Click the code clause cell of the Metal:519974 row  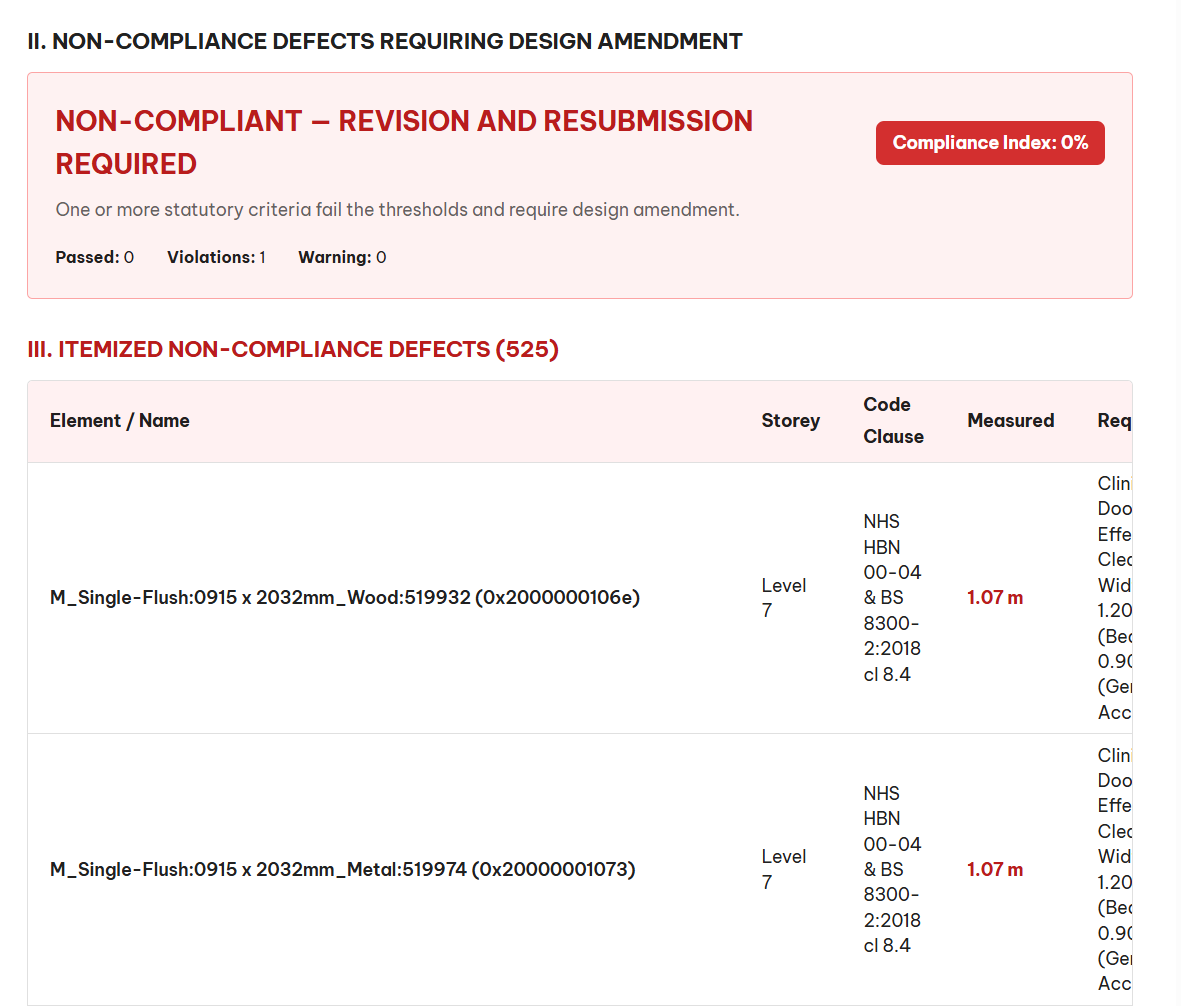[x=893, y=870]
